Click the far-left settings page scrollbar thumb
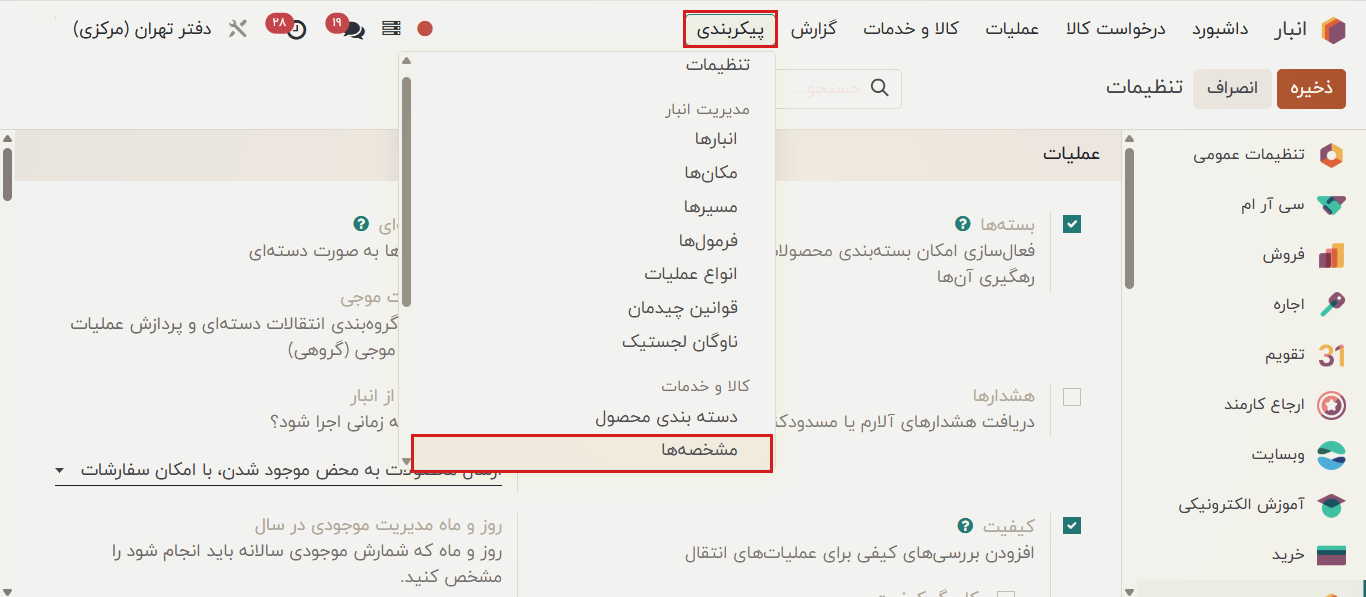Screen dimensions: 1366x597 (x=7, y=174)
